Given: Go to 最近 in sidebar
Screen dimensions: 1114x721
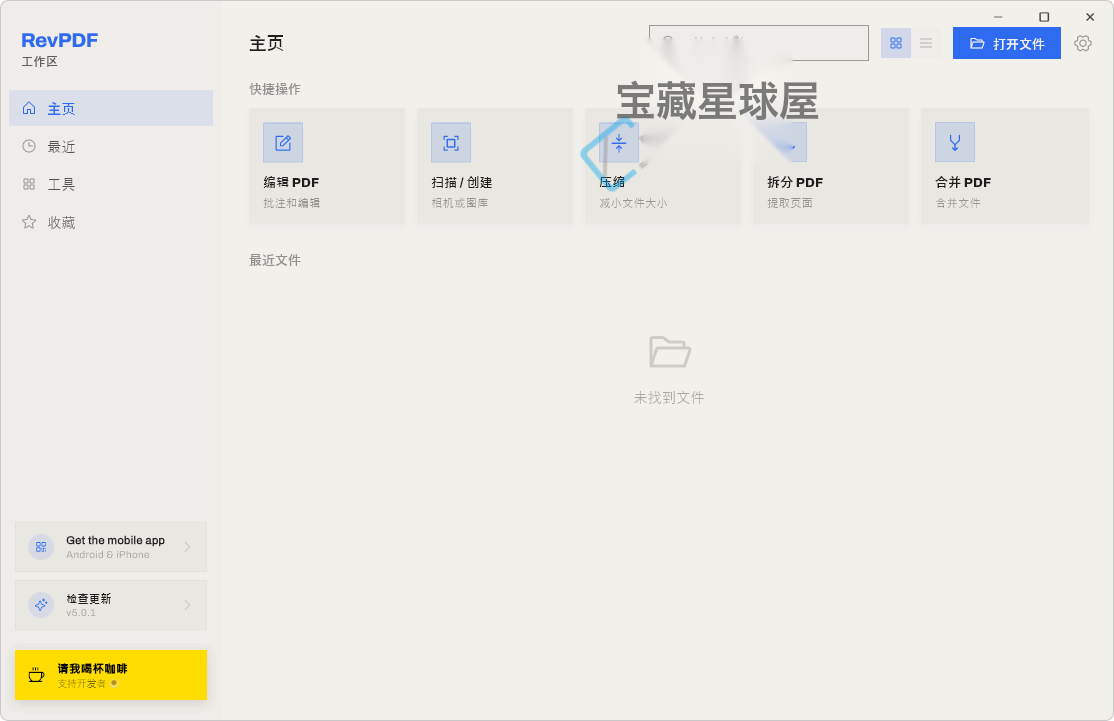Looking at the screenshot, I should 111,146.
